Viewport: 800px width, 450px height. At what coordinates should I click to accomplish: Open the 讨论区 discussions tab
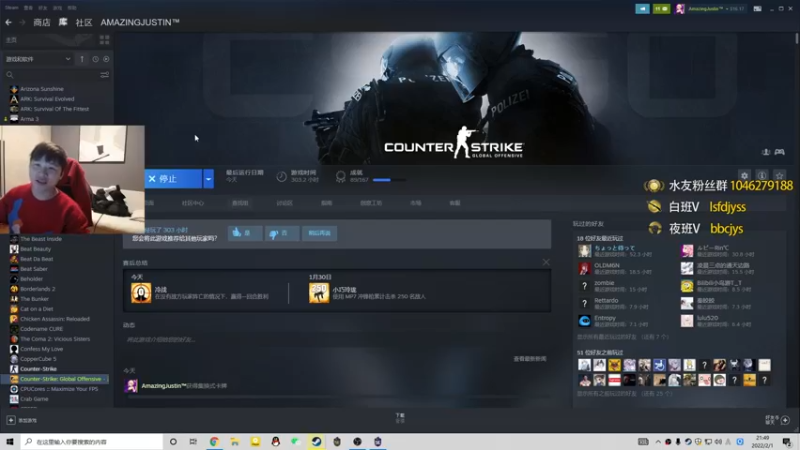[x=284, y=203]
